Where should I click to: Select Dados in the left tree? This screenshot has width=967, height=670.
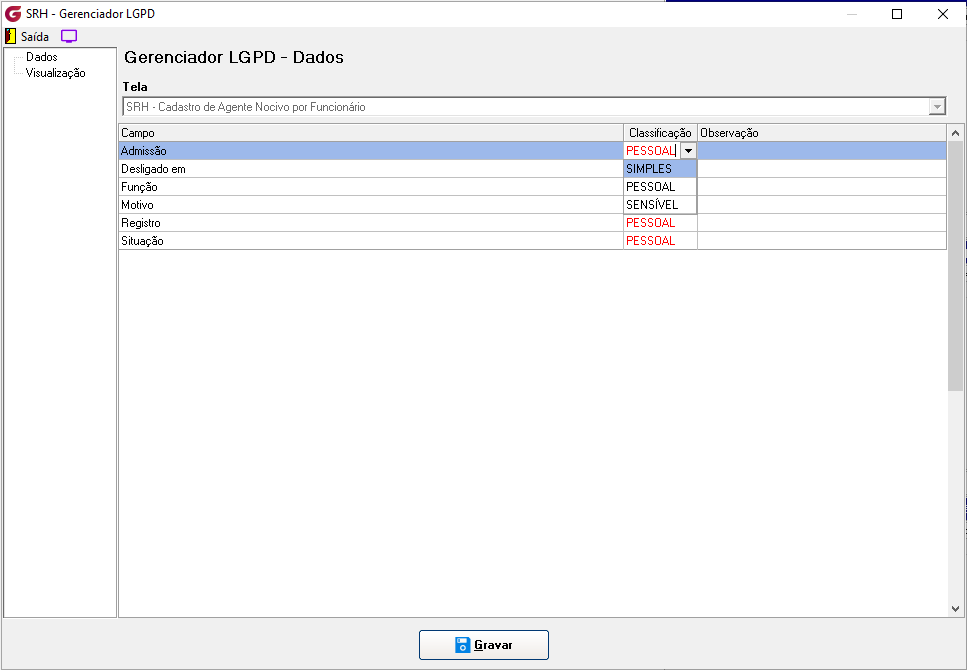pyautogui.click(x=41, y=57)
